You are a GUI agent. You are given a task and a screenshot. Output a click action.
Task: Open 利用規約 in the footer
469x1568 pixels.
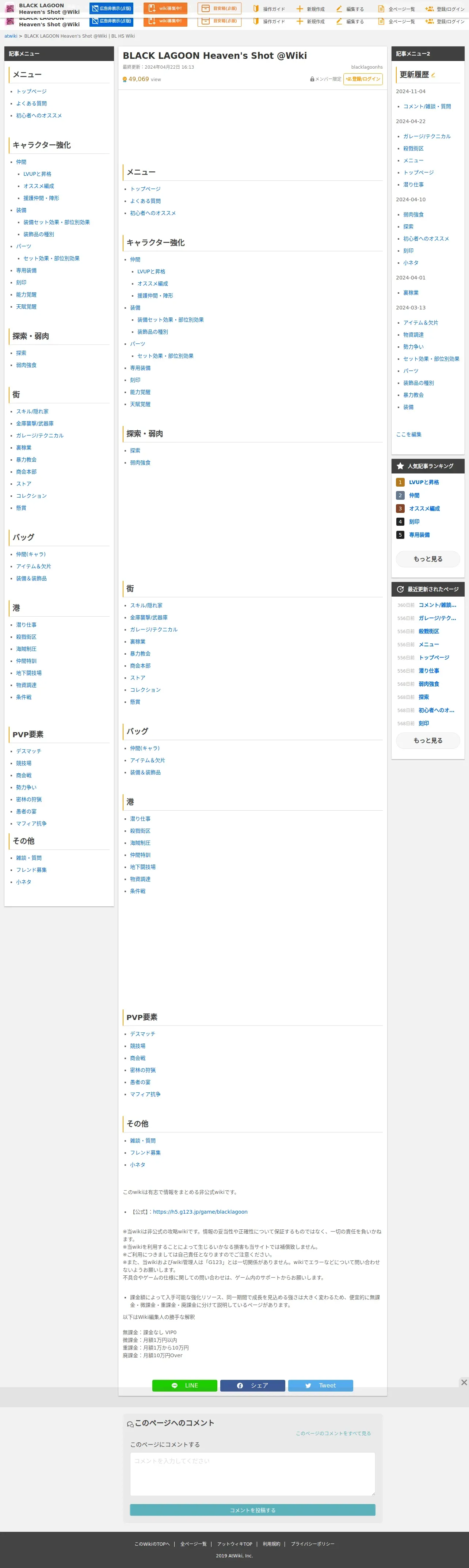271,1544
